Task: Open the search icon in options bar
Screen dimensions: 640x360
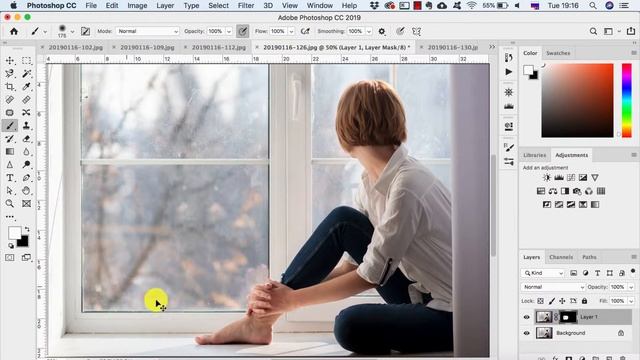Action: tap(593, 31)
